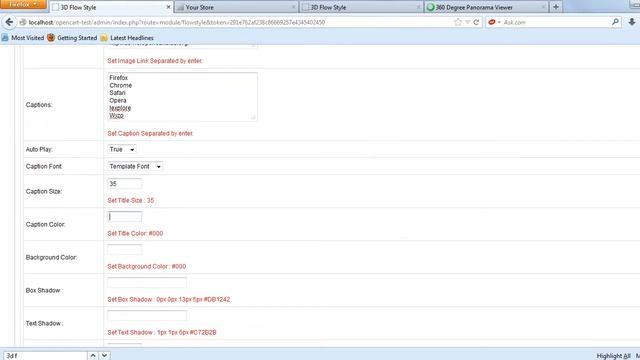Open a new tab with plus icon
Image resolution: width=640 pixels, height=360 pixels.
coord(556,7)
